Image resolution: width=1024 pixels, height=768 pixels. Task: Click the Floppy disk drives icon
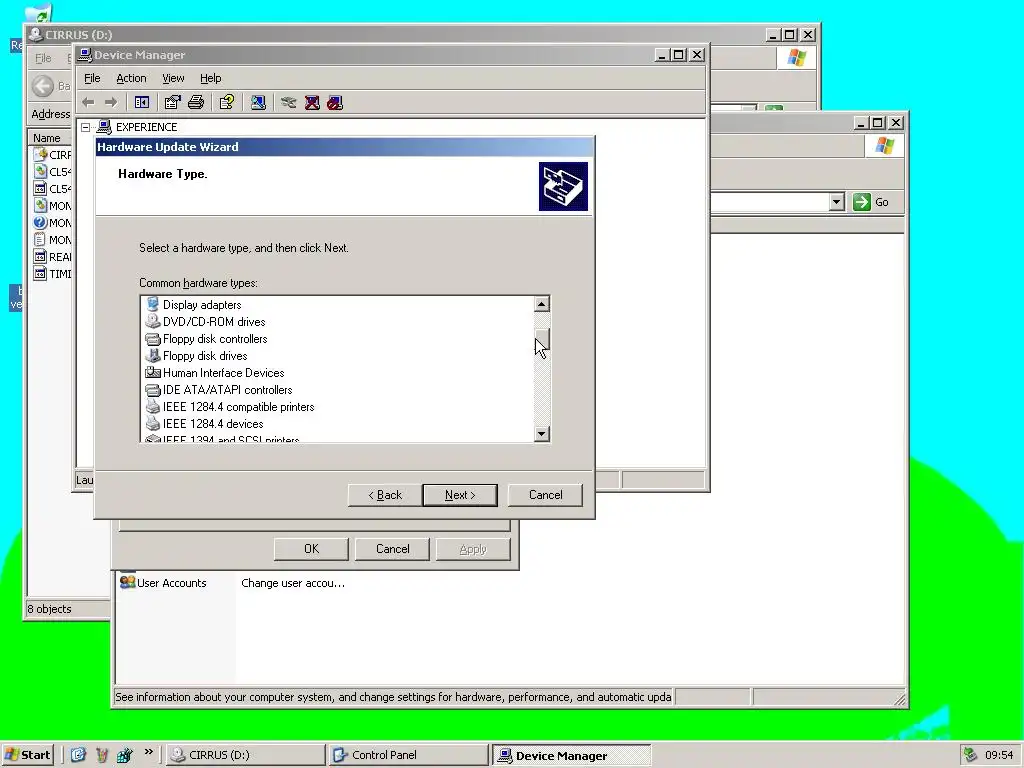tap(153, 355)
